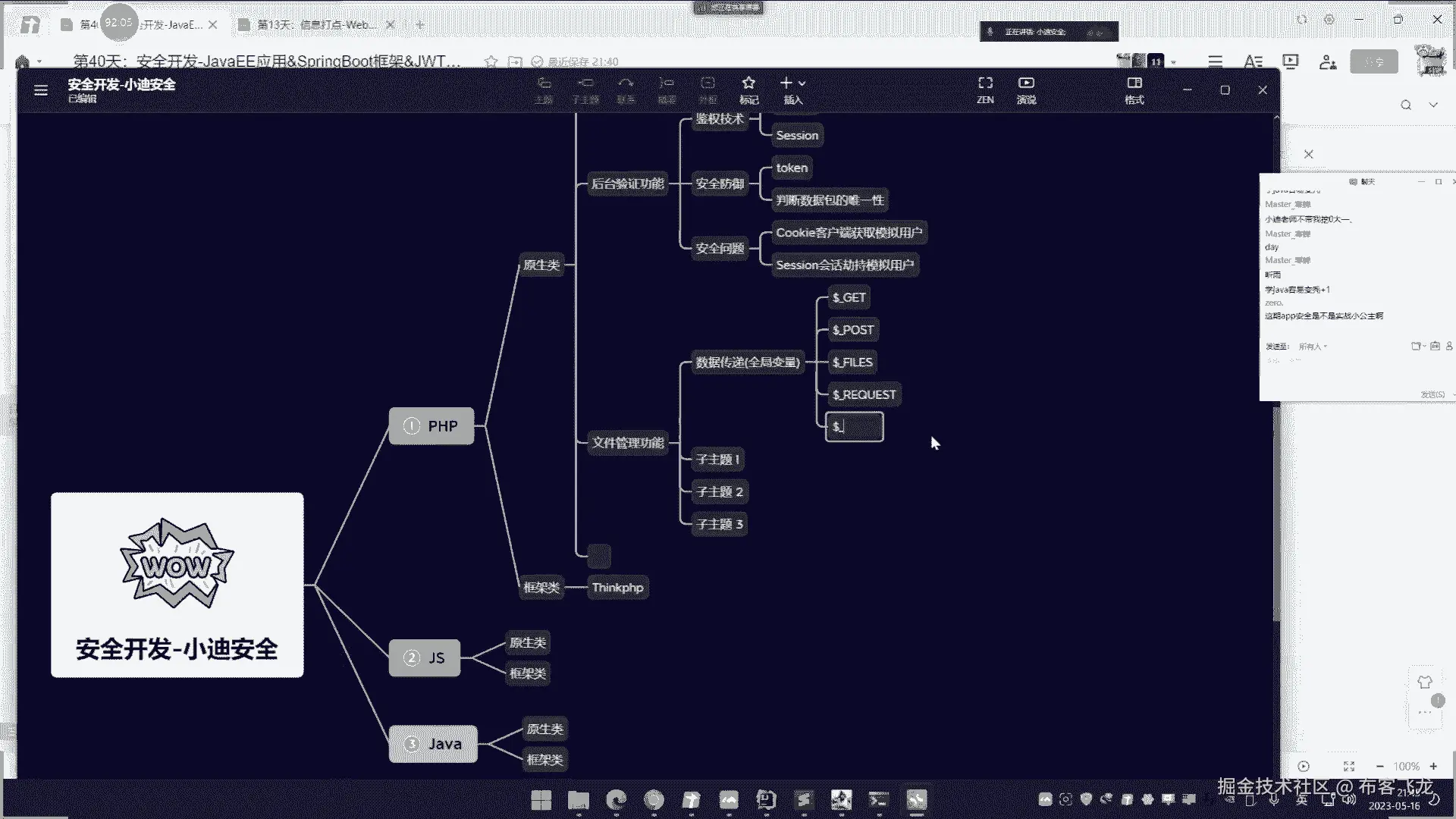Open the mind map hamburger menu
This screenshot has width=1456, height=819.
click(x=41, y=90)
